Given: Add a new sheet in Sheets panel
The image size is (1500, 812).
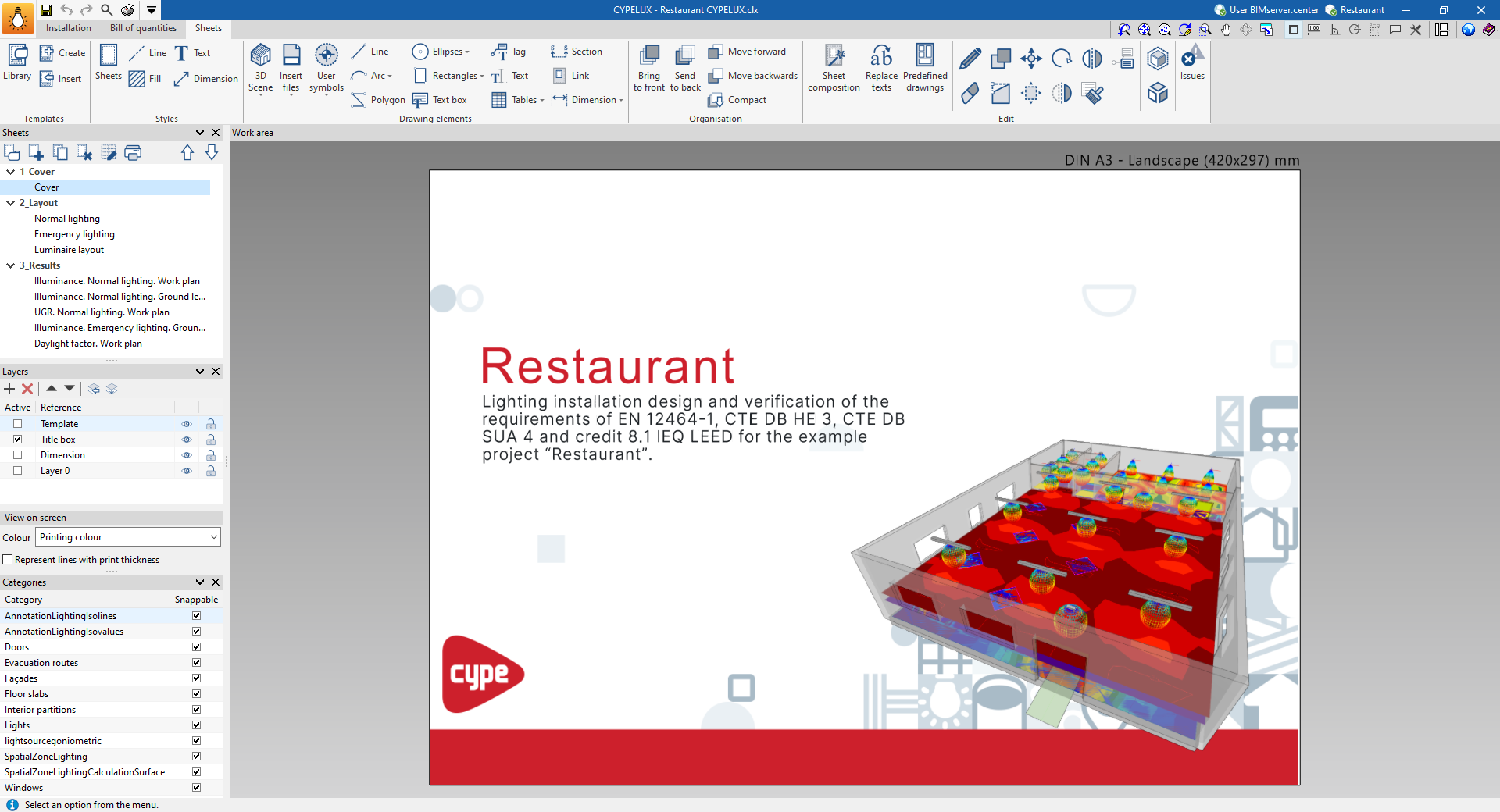Looking at the screenshot, I should [x=36, y=153].
